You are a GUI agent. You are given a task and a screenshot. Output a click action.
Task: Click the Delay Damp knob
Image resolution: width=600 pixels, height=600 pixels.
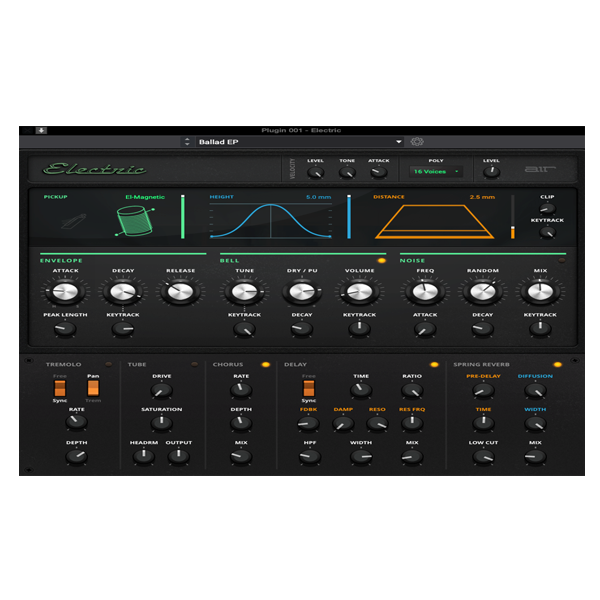343,423
